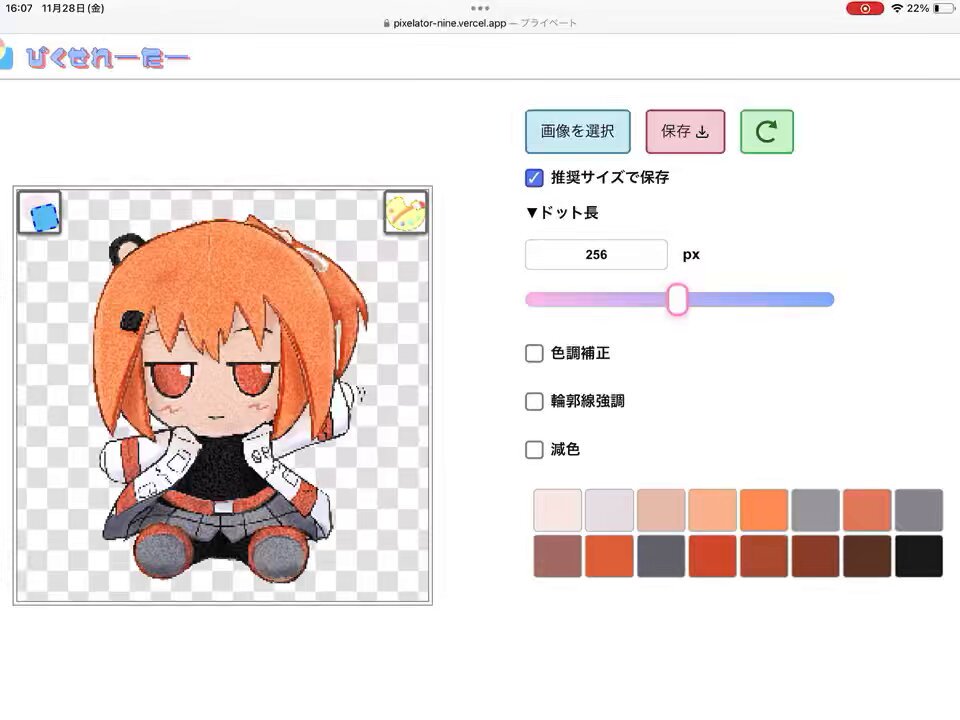Select the top-row rightmost gray swatch

pos(919,510)
